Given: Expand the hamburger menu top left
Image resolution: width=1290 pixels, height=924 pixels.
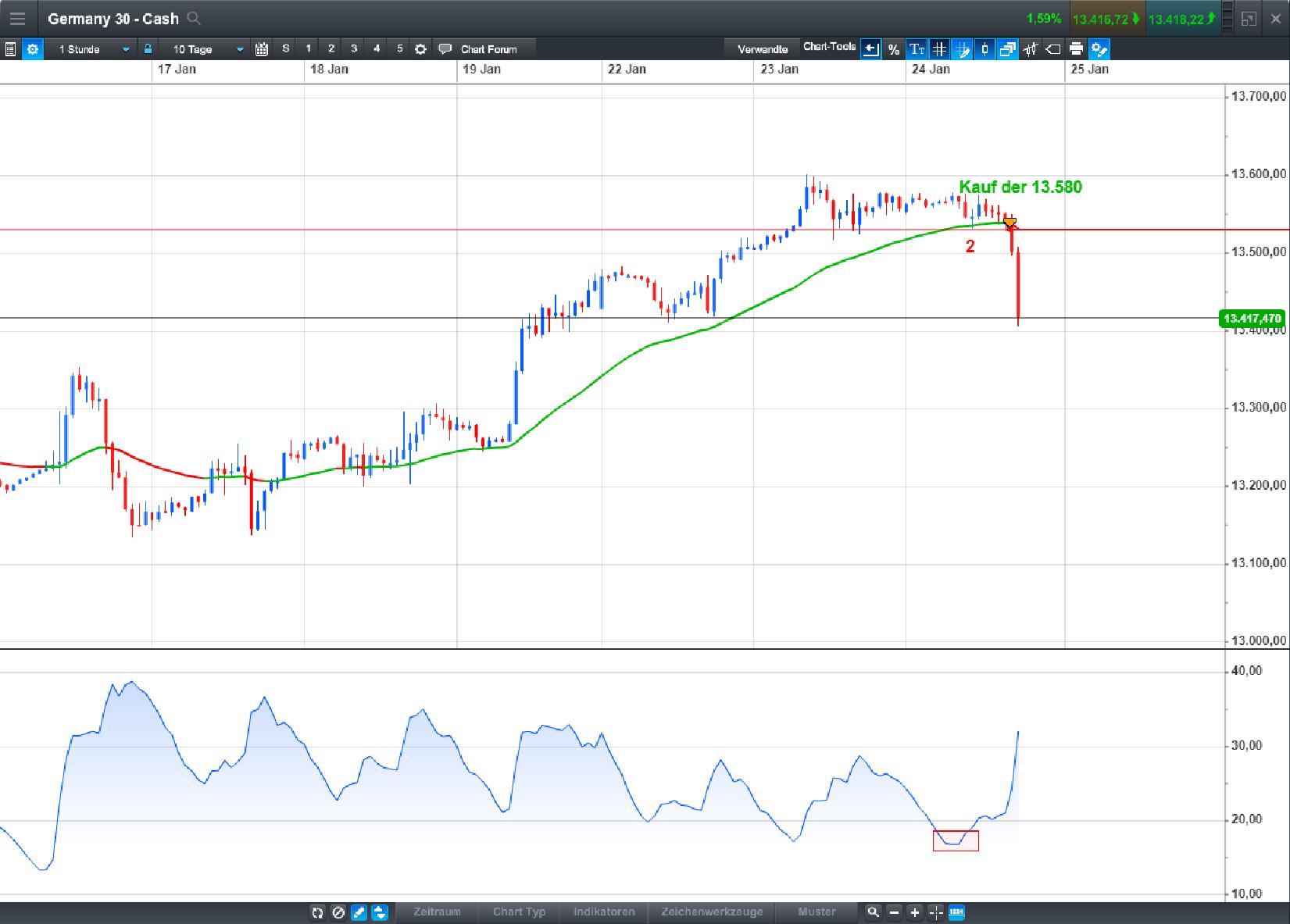Looking at the screenshot, I should (17, 19).
